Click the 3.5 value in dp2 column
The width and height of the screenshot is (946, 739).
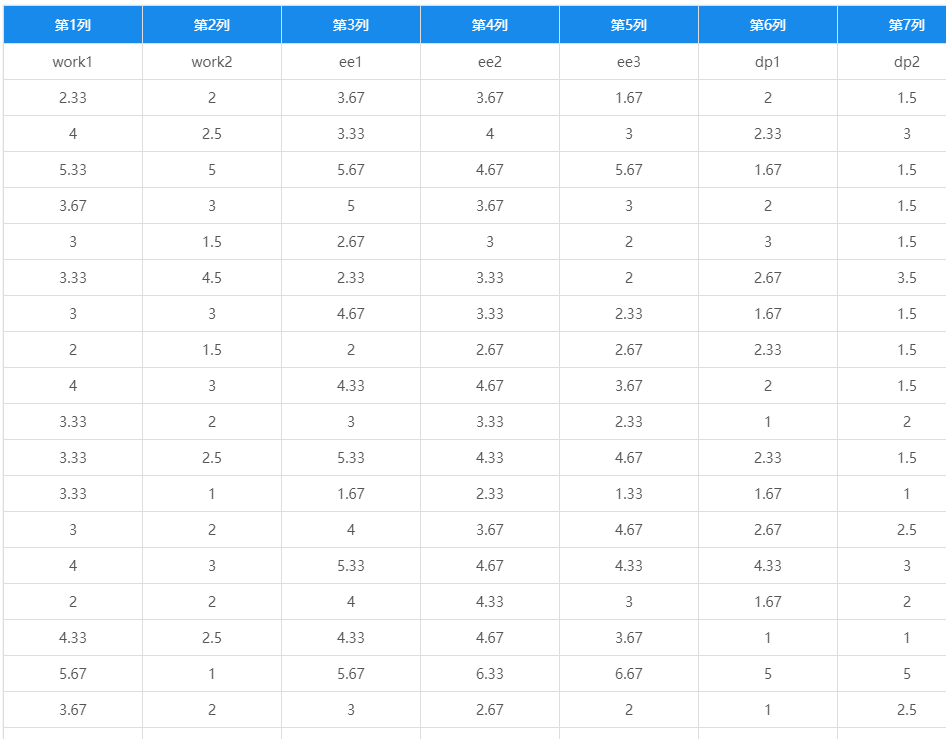(x=892, y=278)
